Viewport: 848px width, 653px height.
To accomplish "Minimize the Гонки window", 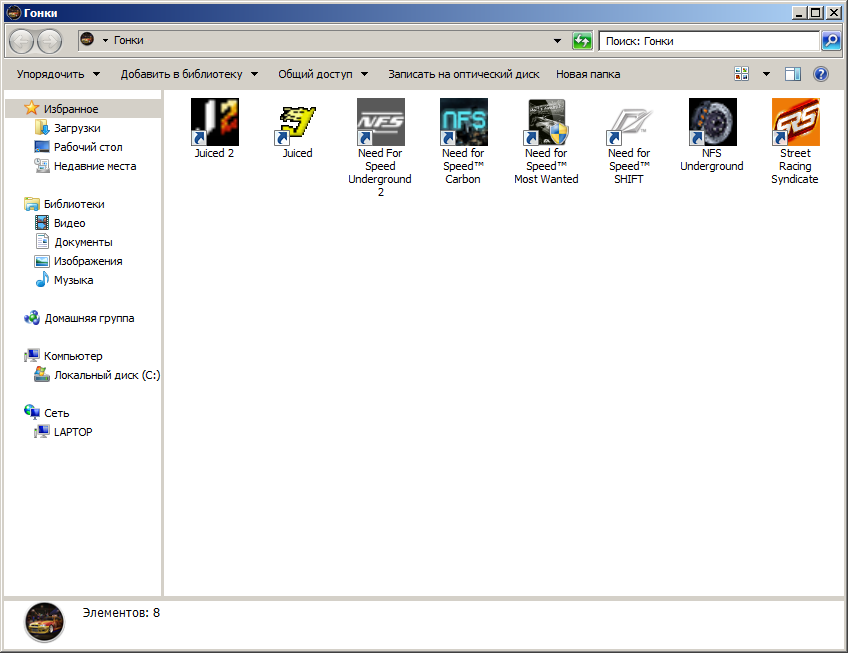I will click(x=799, y=12).
